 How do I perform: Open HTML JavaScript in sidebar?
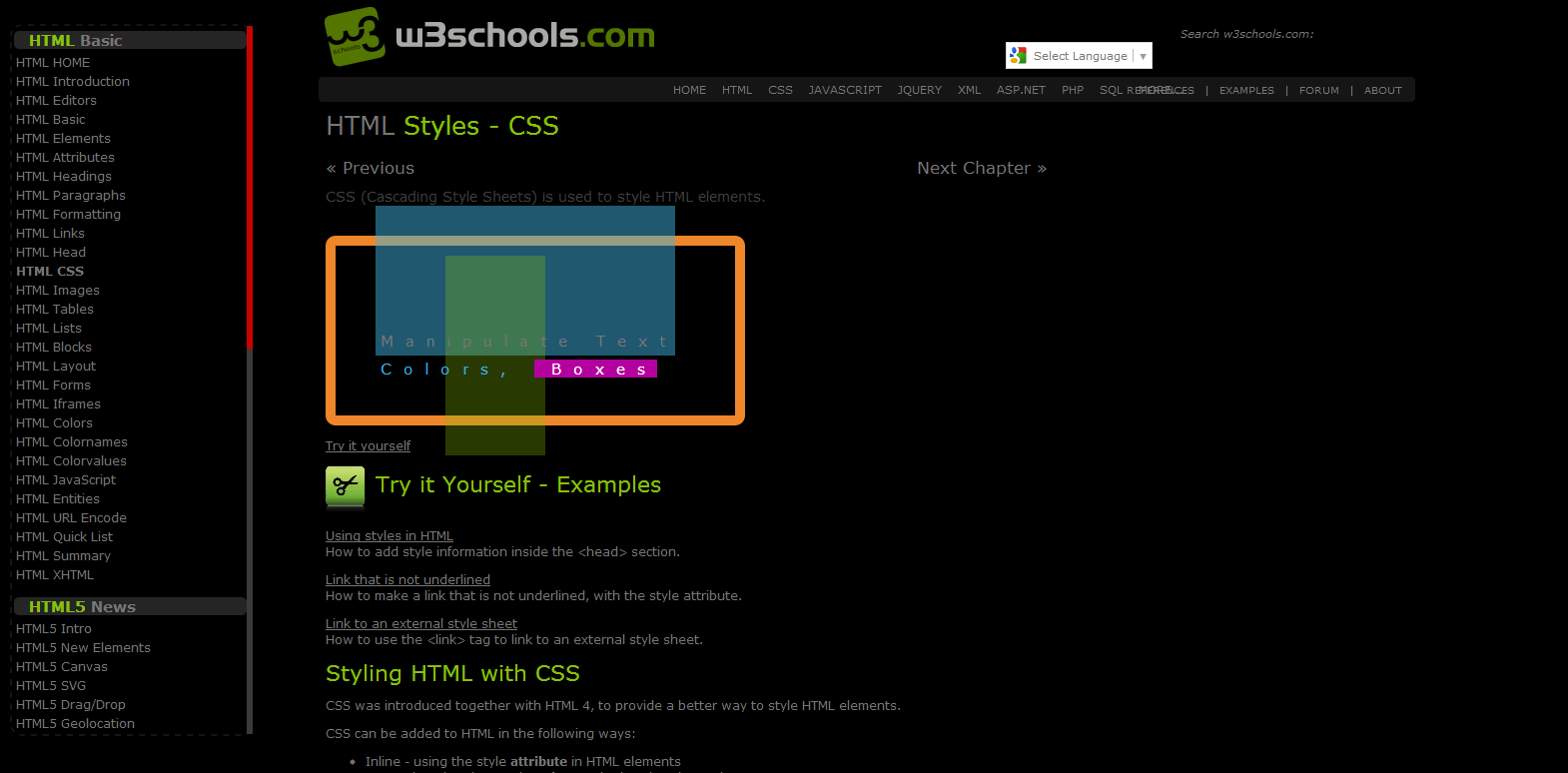pyautogui.click(x=66, y=480)
